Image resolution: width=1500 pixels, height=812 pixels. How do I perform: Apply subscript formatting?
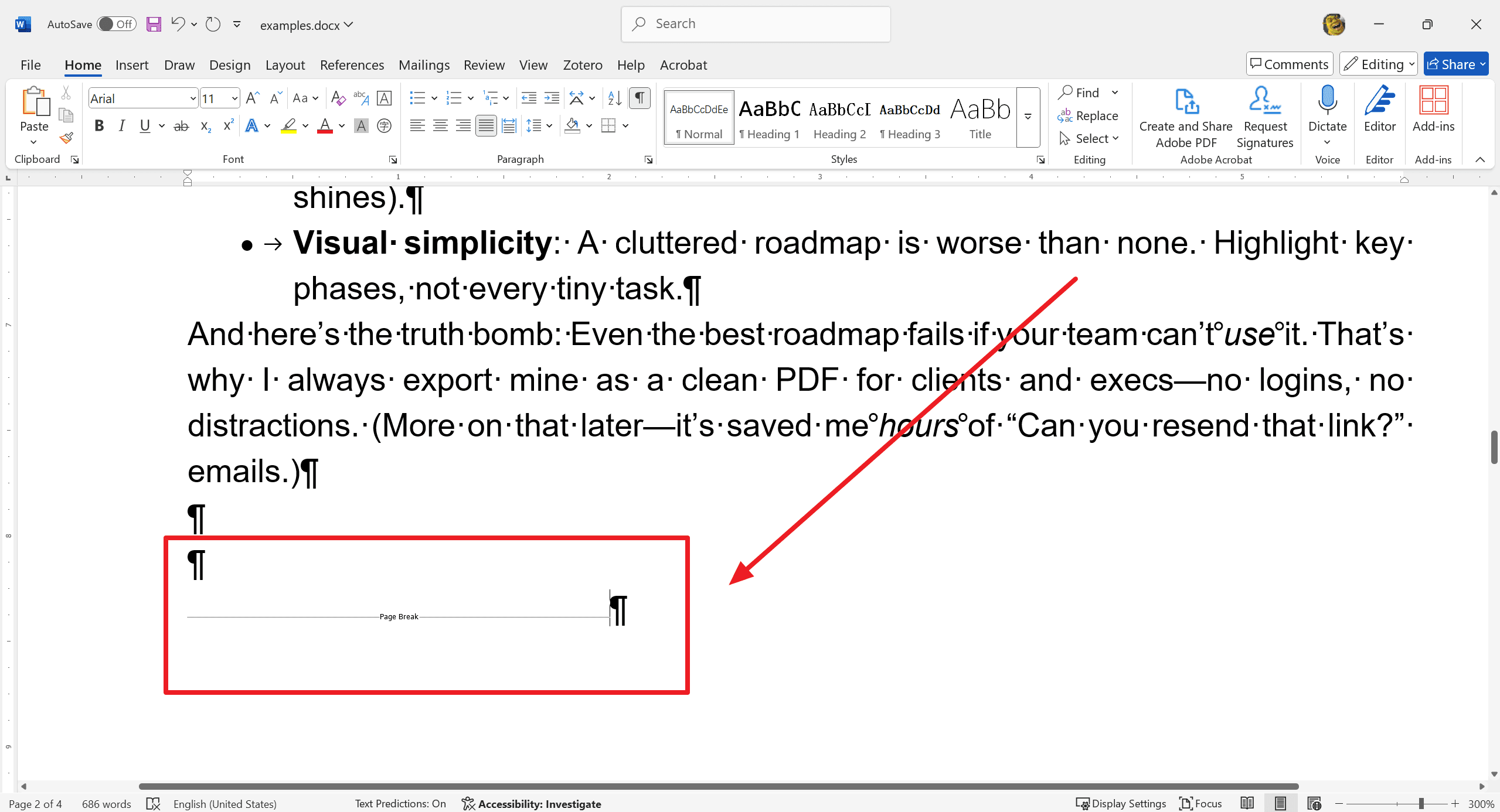[206, 126]
